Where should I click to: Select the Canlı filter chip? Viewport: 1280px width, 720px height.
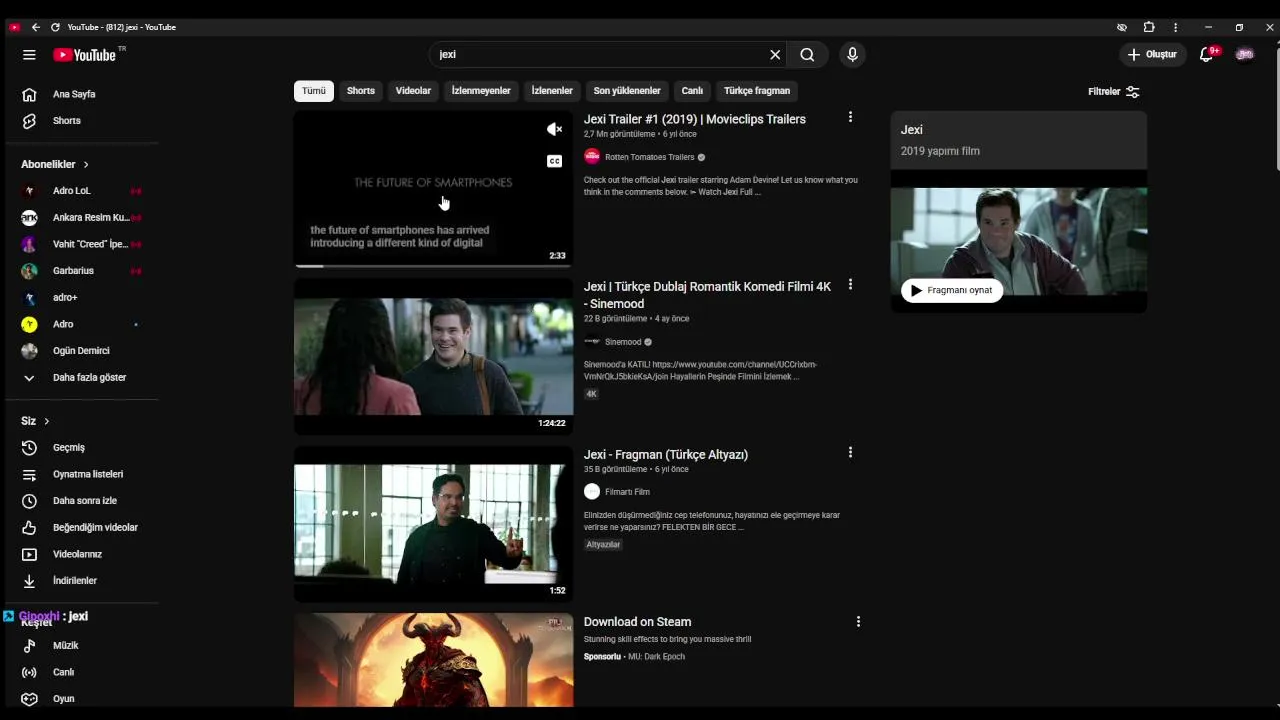click(x=692, y=91)
